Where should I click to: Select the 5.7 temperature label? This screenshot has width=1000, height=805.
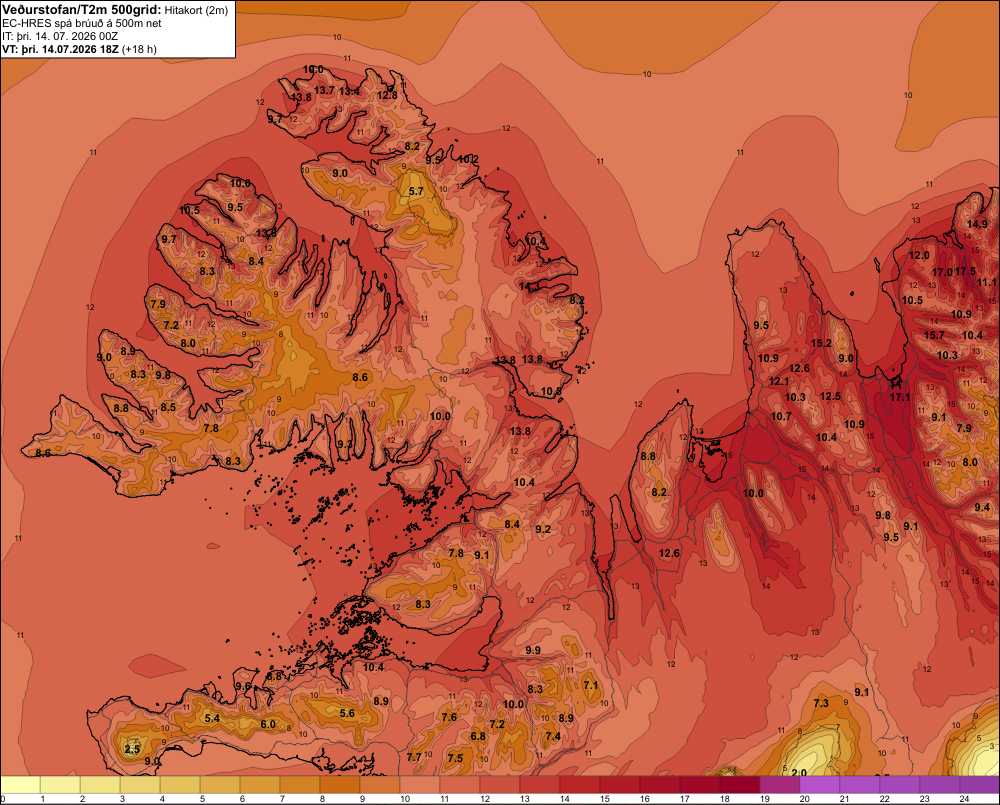(416, 191)
